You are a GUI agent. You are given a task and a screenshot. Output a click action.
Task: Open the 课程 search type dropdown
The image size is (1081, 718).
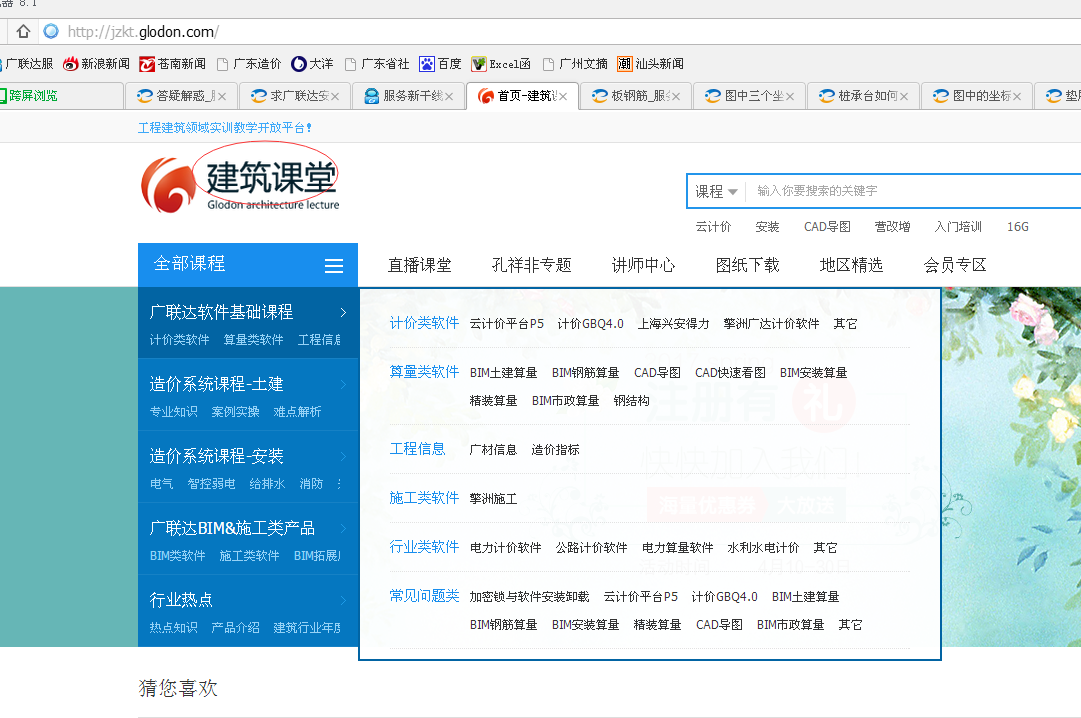(x=716, y=191)
